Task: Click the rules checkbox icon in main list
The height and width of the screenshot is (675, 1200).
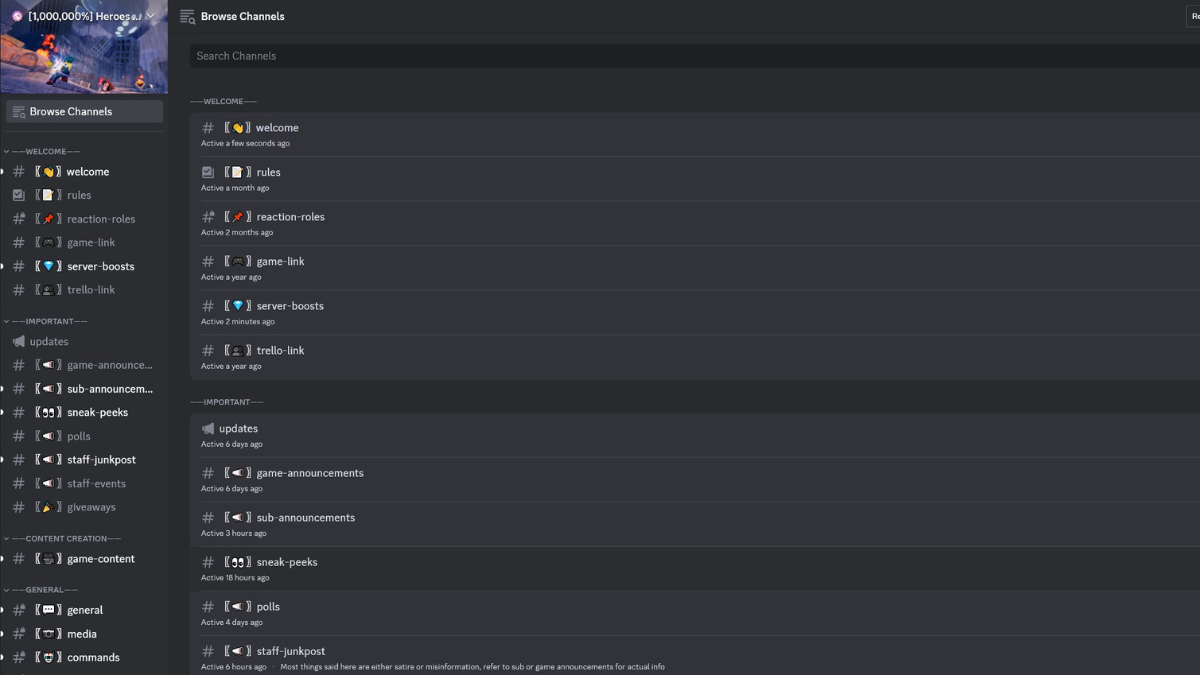Action: (208, 172)
